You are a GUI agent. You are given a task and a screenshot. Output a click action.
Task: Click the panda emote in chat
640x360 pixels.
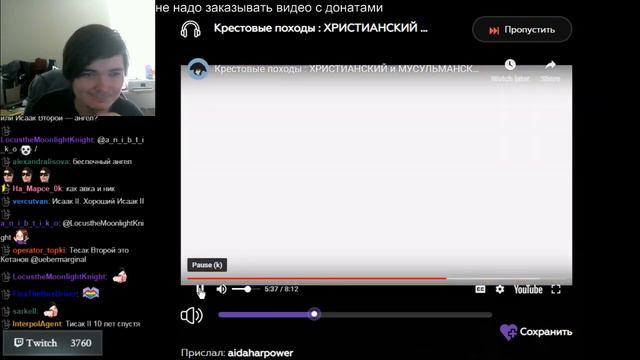coord(26,150)
